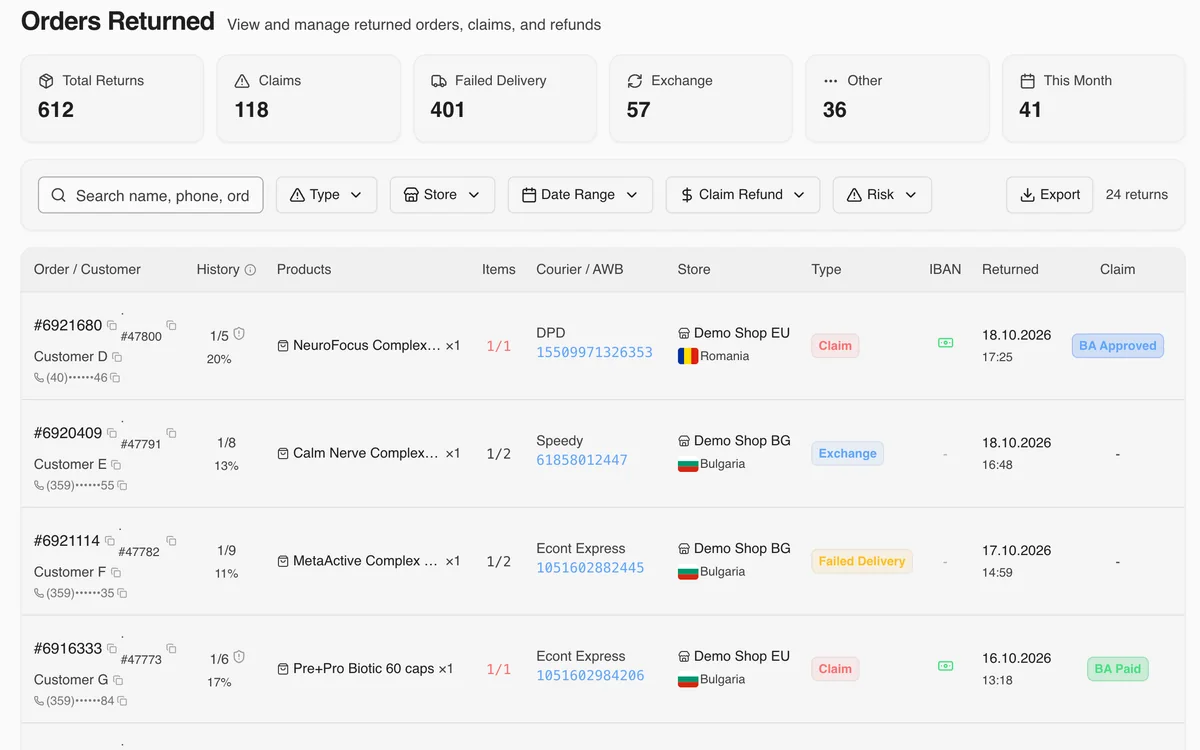Copy Customer G's phone number
The image size is (1200, 750).
tap(122, 702)
